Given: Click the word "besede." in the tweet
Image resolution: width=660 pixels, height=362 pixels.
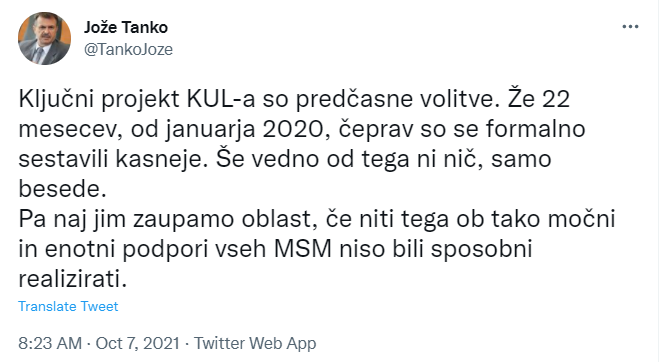Looking at the screenshot, I should pos(62,189).
